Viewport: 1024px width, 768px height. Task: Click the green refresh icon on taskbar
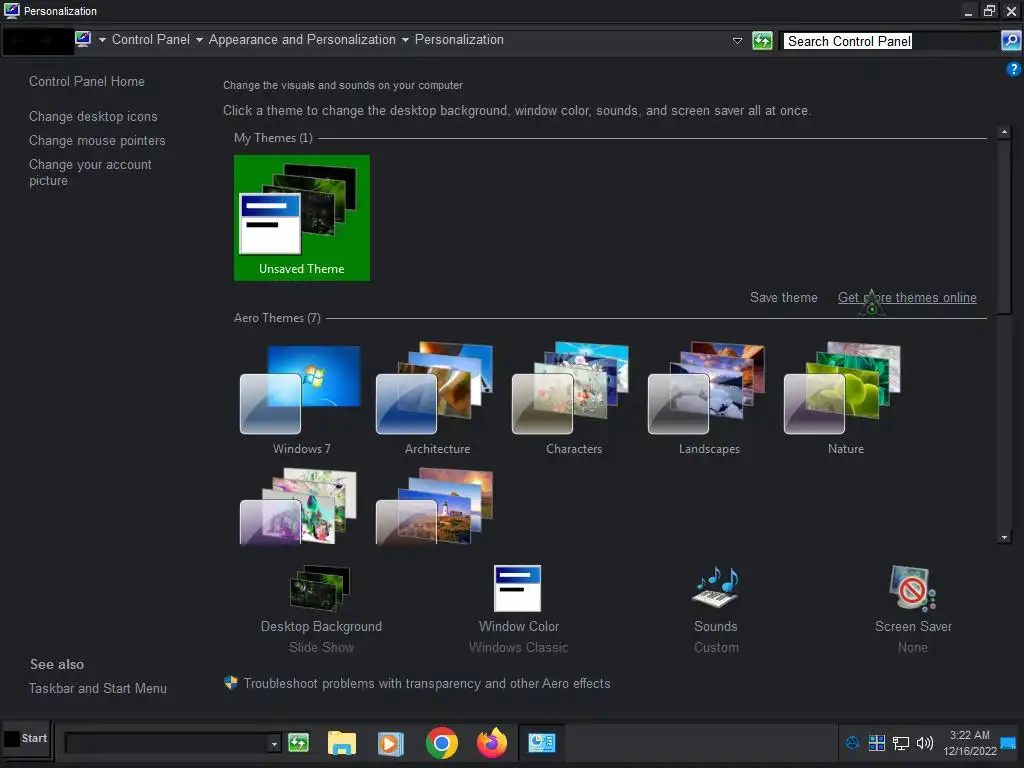click(298, 743)
